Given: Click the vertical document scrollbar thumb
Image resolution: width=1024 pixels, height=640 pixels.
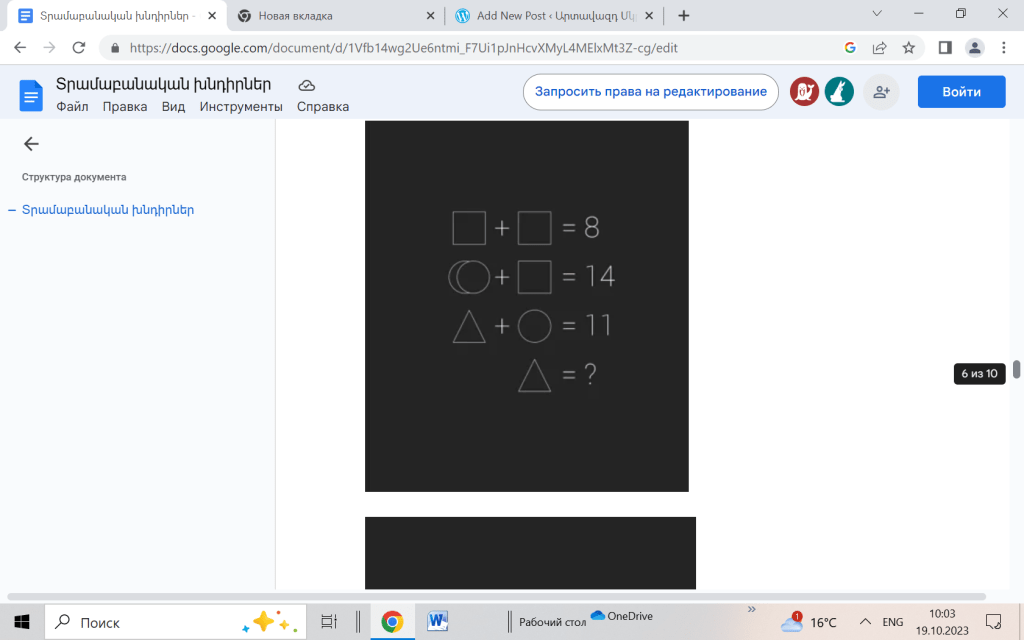Looking at the screenshot, I should pyautogui.click(x=1017, y=369).
